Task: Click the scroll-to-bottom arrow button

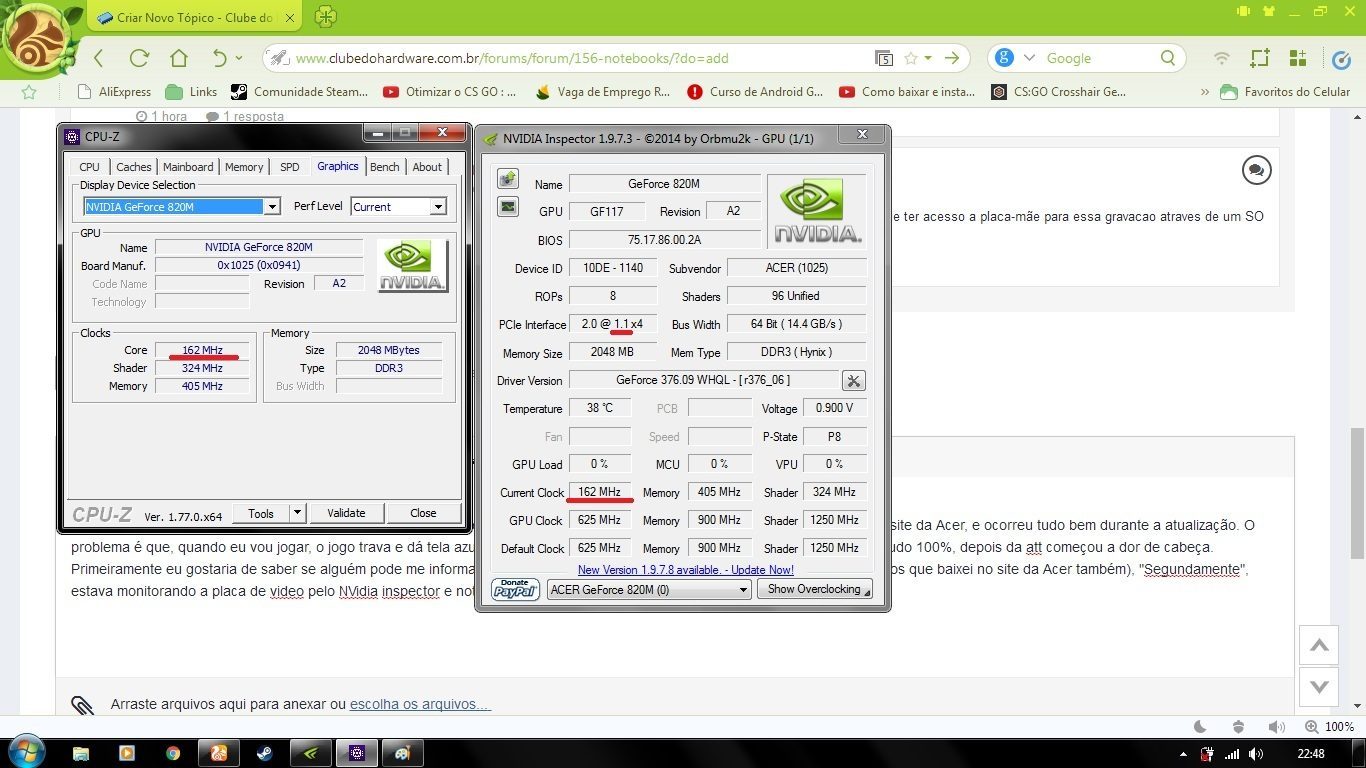Action: (x=1319, y=686)
